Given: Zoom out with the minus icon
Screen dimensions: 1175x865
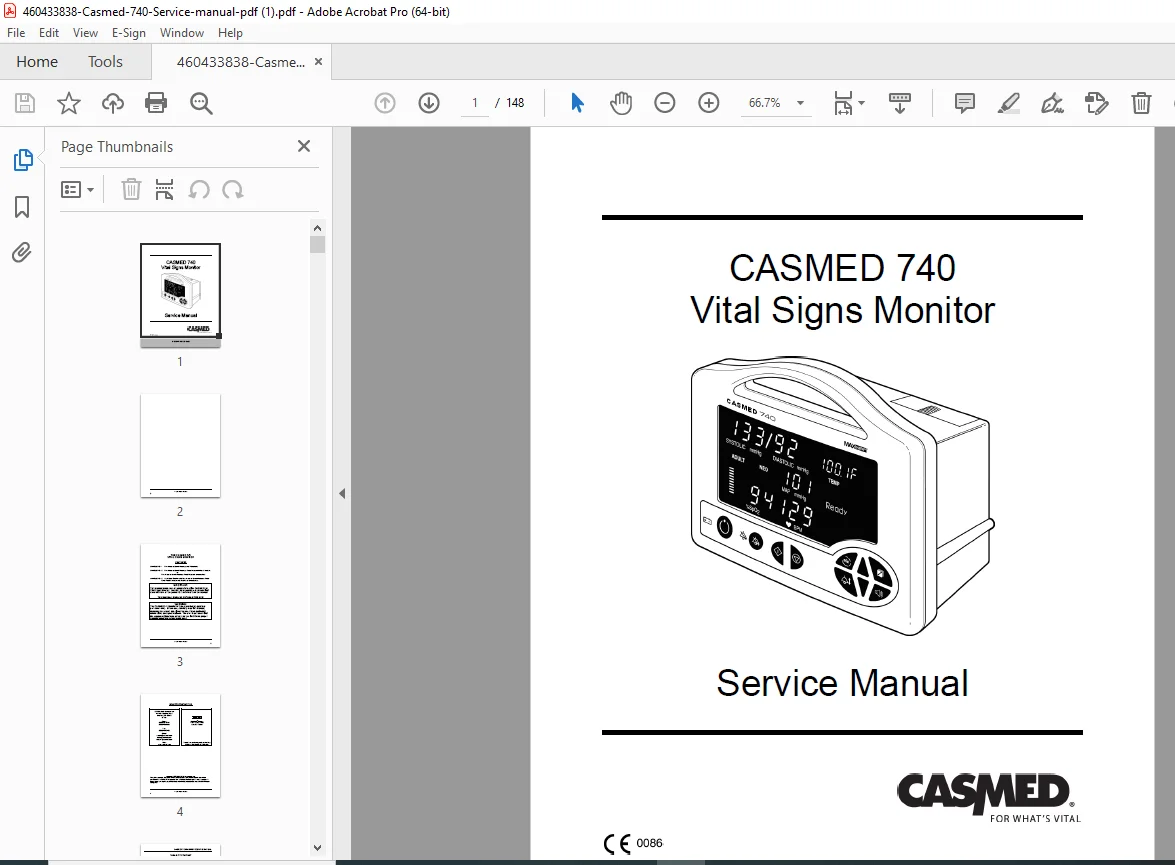Looking at the screenshot, I should (x=665, y=103).
